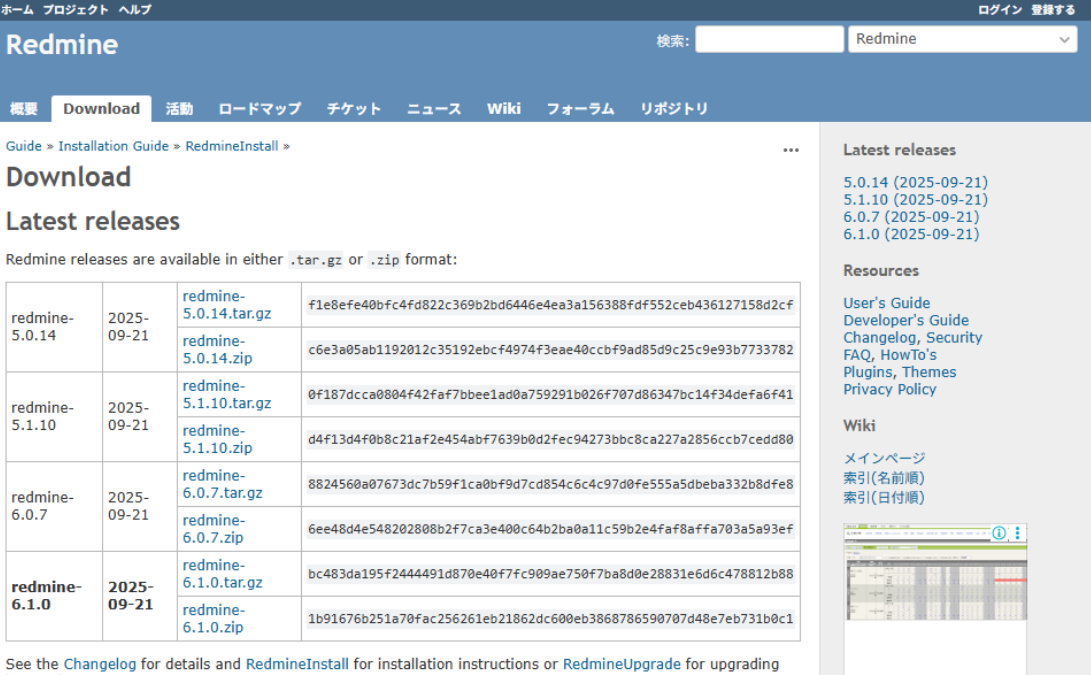The width and height of the screenshot is (1091, 675).
Task: Click 登録する in the top menu
Action: point(1053,9)
